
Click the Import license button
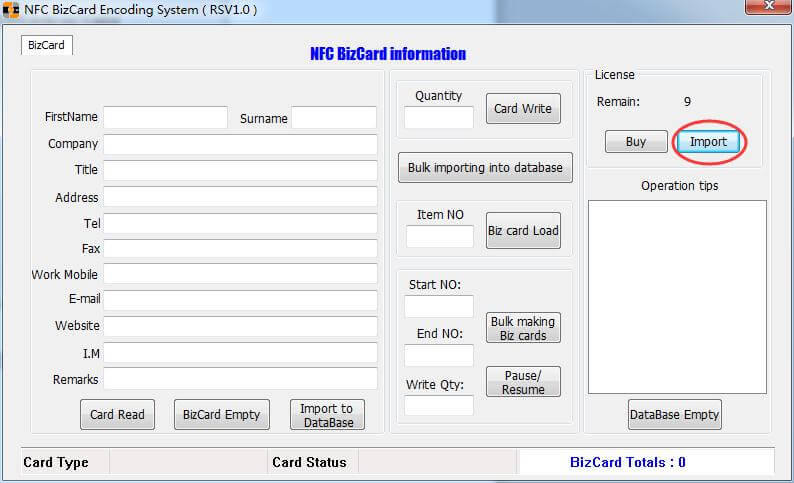(708, 142)
